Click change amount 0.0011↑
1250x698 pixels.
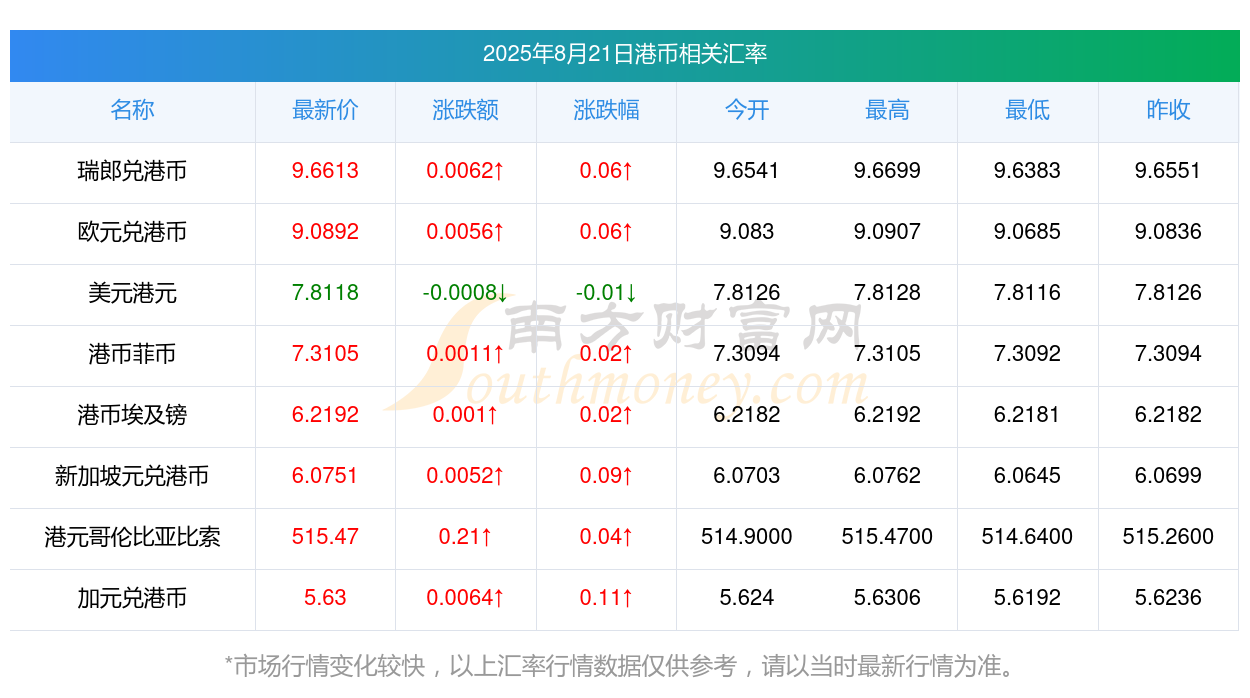(x=466, y=354)
